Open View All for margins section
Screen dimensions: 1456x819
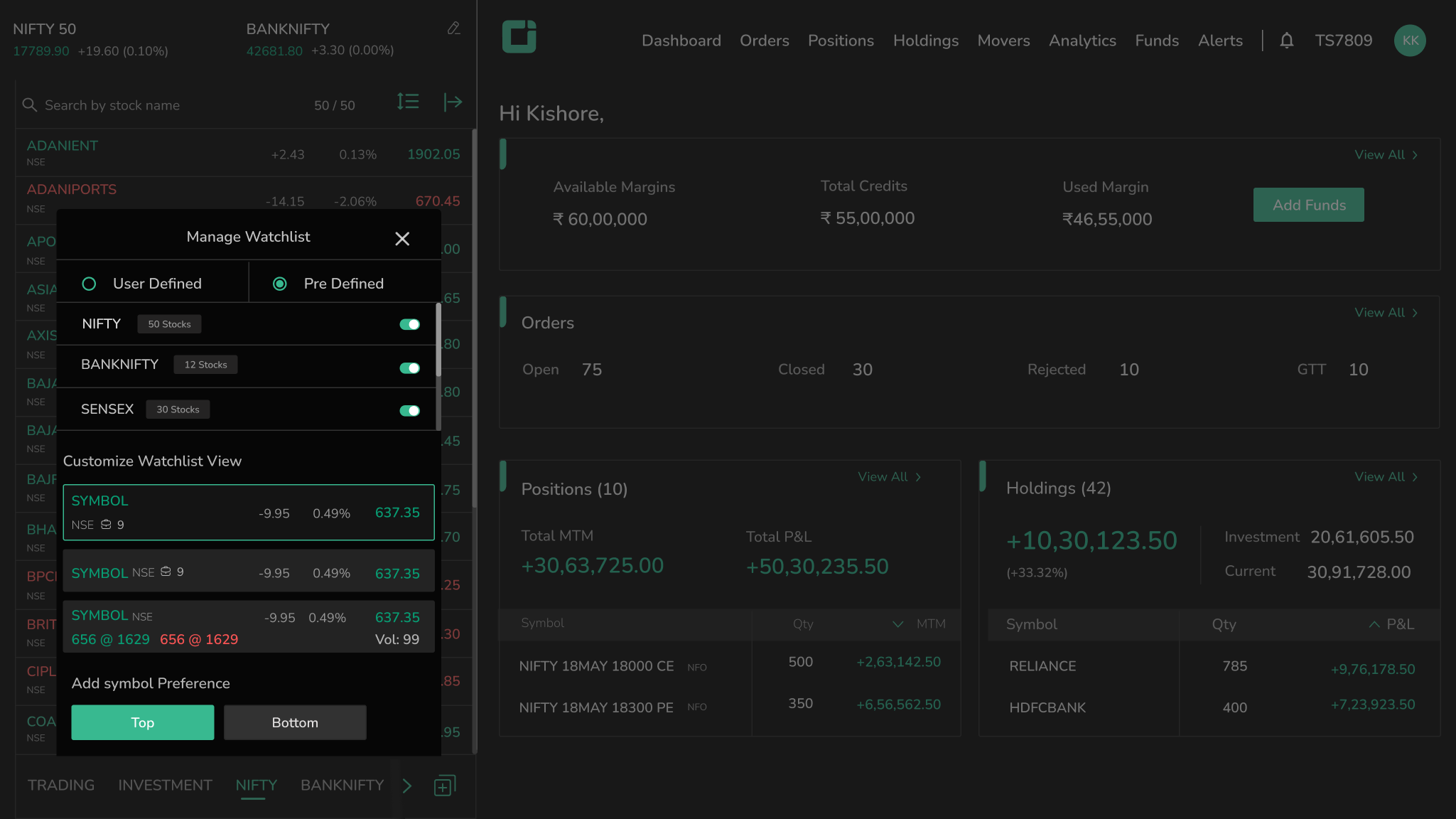tap(1386, 155)
